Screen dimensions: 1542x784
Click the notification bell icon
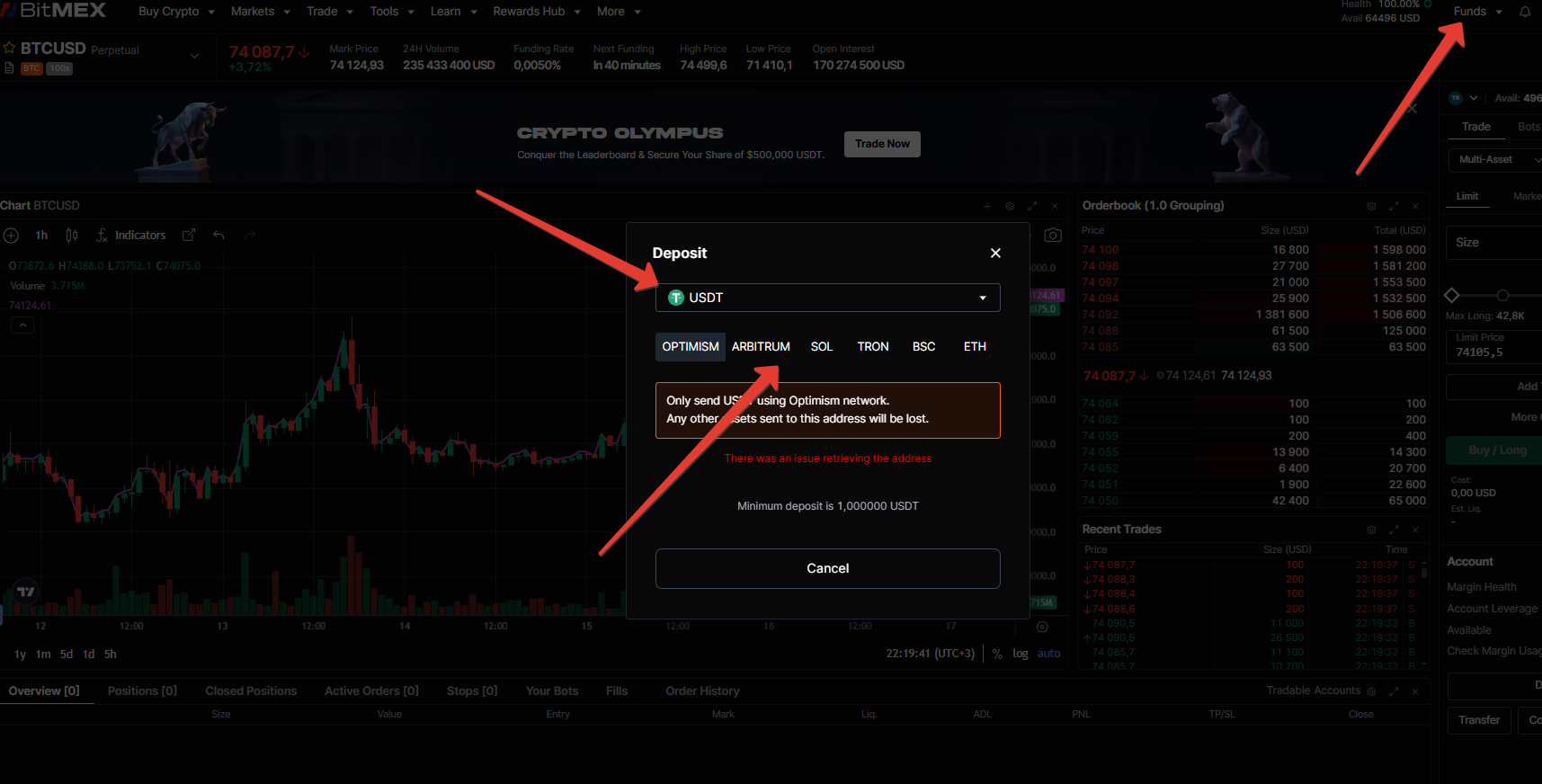[1525, 12]
